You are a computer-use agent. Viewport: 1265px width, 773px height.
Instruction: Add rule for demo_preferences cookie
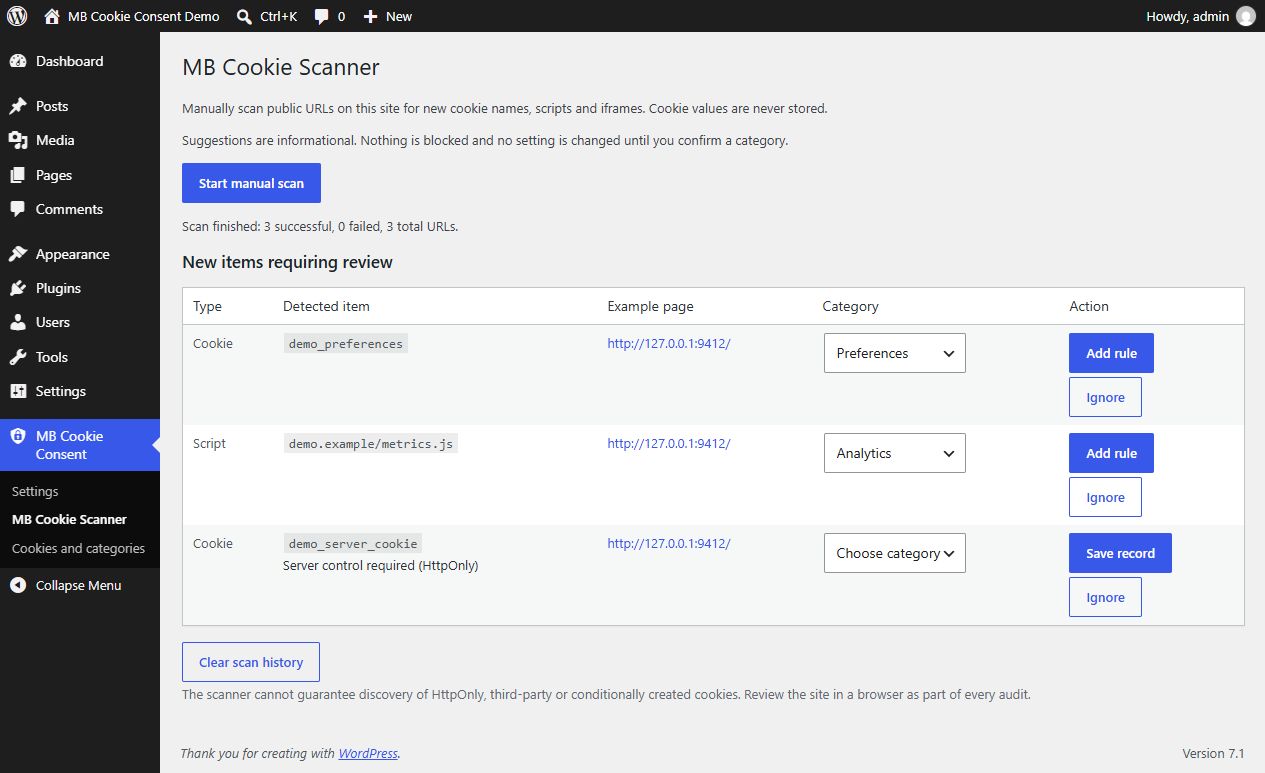(1111, 353)
